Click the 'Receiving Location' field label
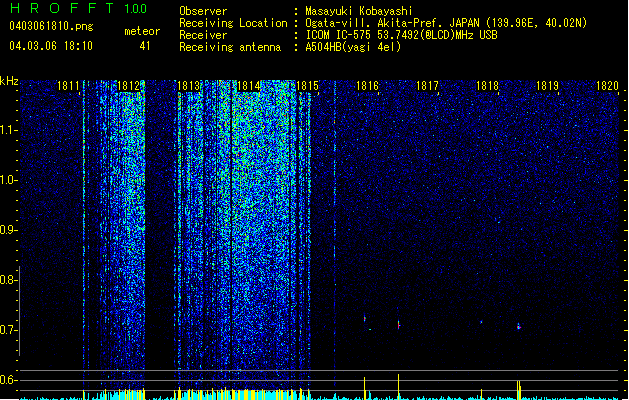 233,23
